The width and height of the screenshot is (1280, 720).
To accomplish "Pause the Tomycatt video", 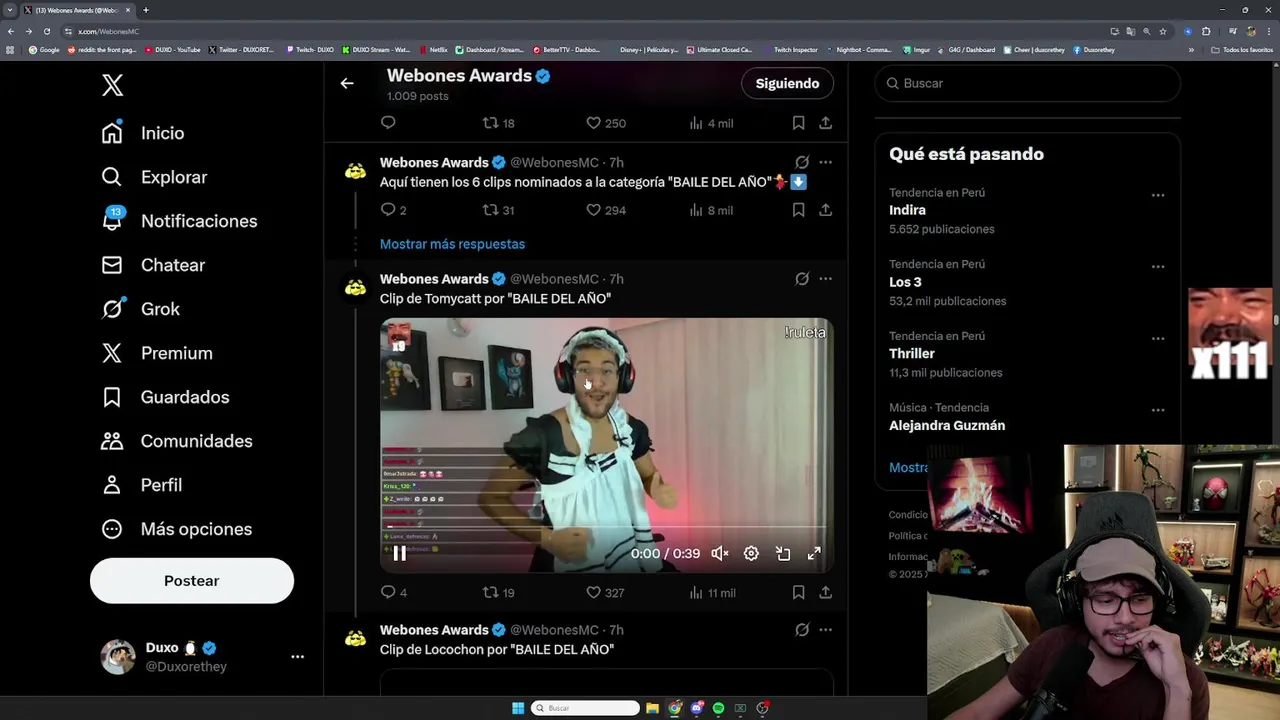I will (x=399, y=553).
